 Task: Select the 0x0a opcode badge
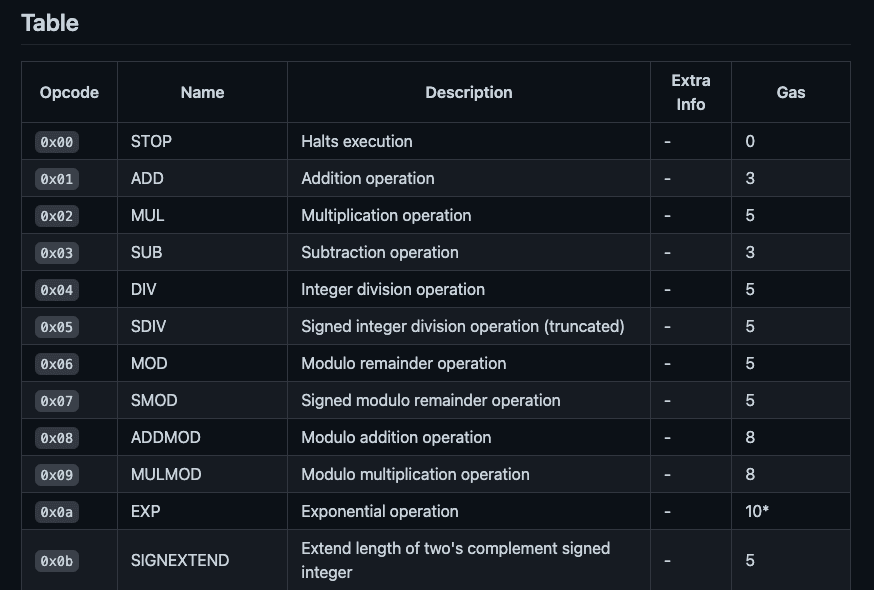57,512
